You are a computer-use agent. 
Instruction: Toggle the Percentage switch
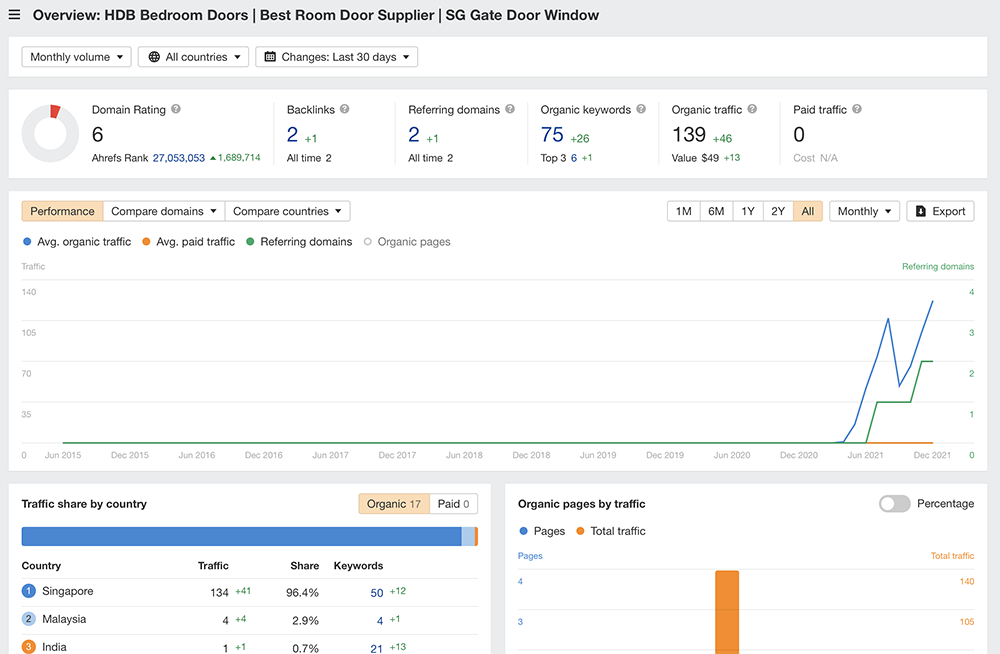click(x=894, y=504)
